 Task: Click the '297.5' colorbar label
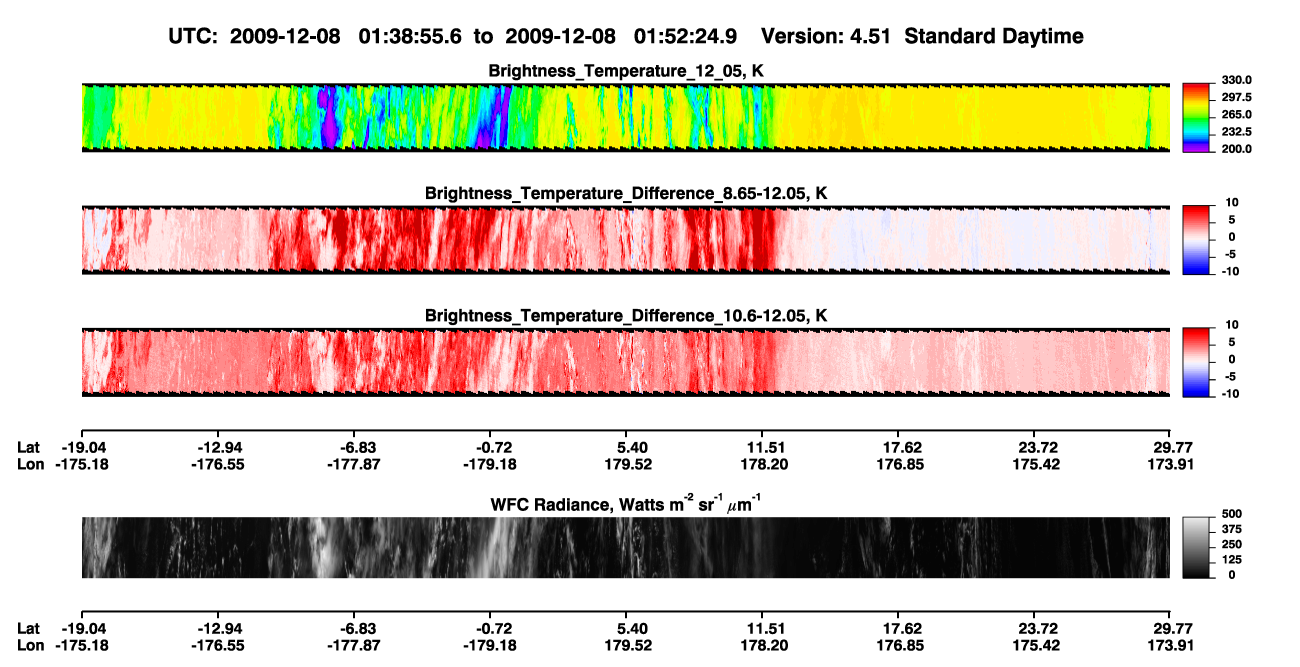1237,98
